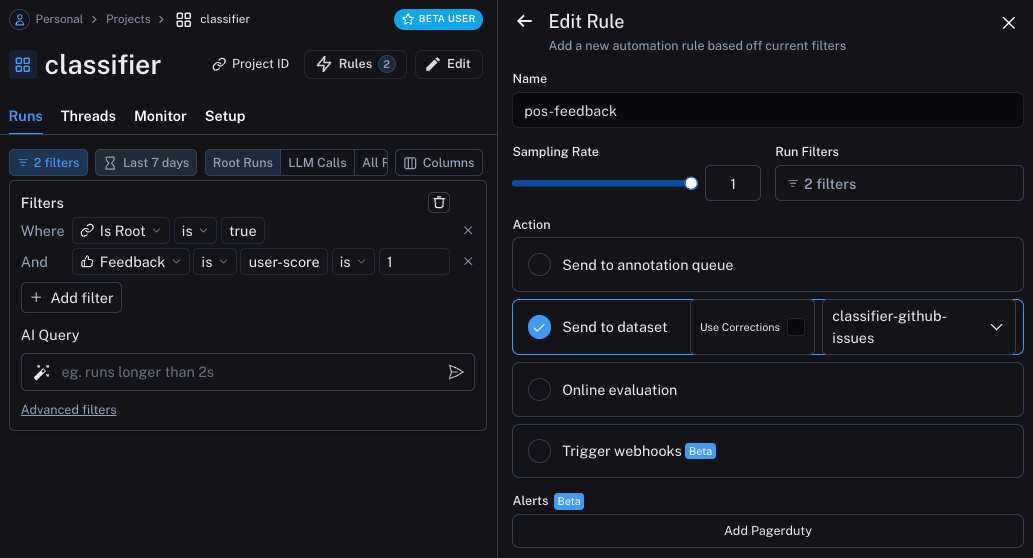Click the magic wand AI query icon
This screenshot has width=1033, height=558.
coord(42,372)
